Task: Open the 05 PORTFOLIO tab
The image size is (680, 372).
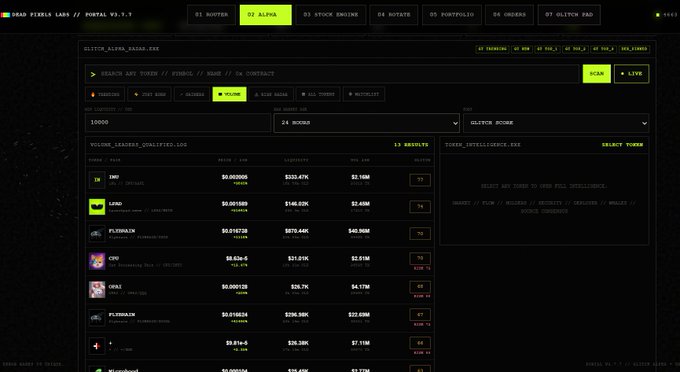Action: click(451, 15)
